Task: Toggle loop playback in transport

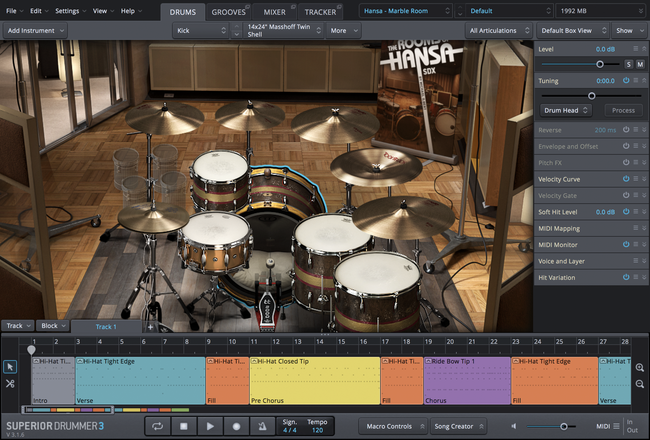Action: 157,426
